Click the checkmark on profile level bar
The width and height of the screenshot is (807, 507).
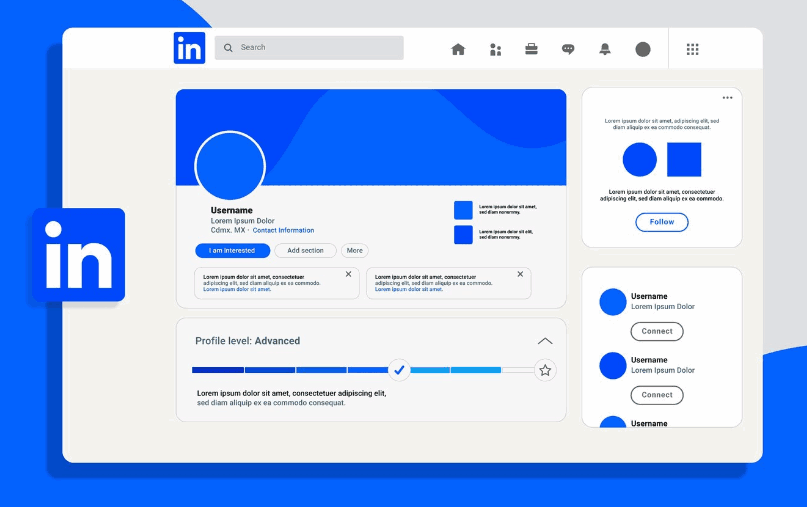(399, 370)
